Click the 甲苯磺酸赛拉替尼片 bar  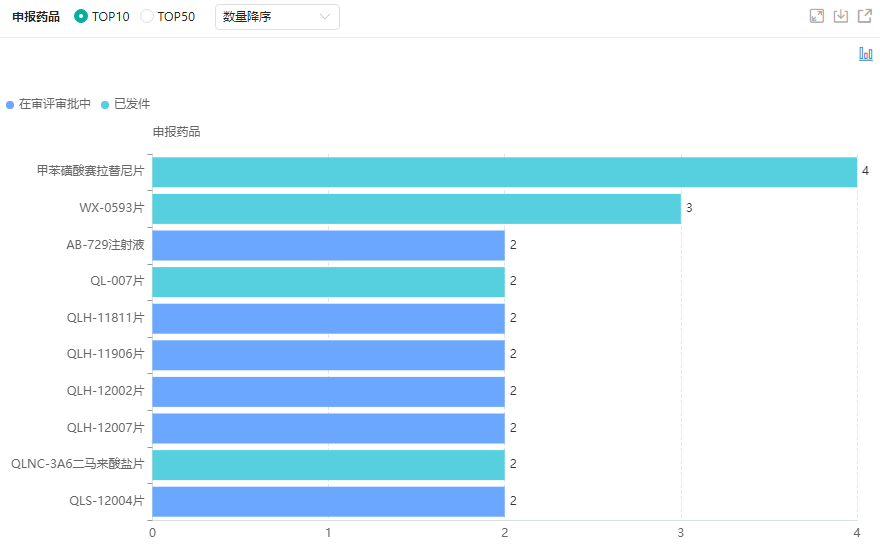tap(504, 172)
